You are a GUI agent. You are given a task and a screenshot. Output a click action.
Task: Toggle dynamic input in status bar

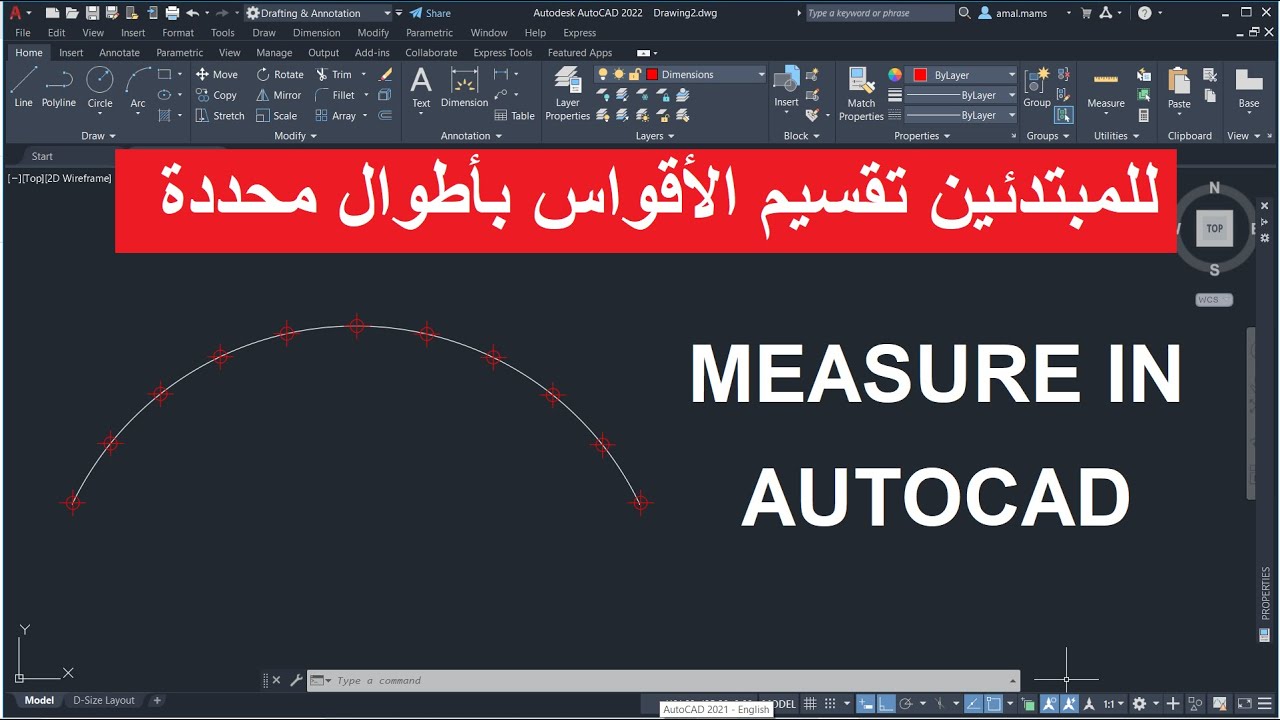tap(865, 704)
